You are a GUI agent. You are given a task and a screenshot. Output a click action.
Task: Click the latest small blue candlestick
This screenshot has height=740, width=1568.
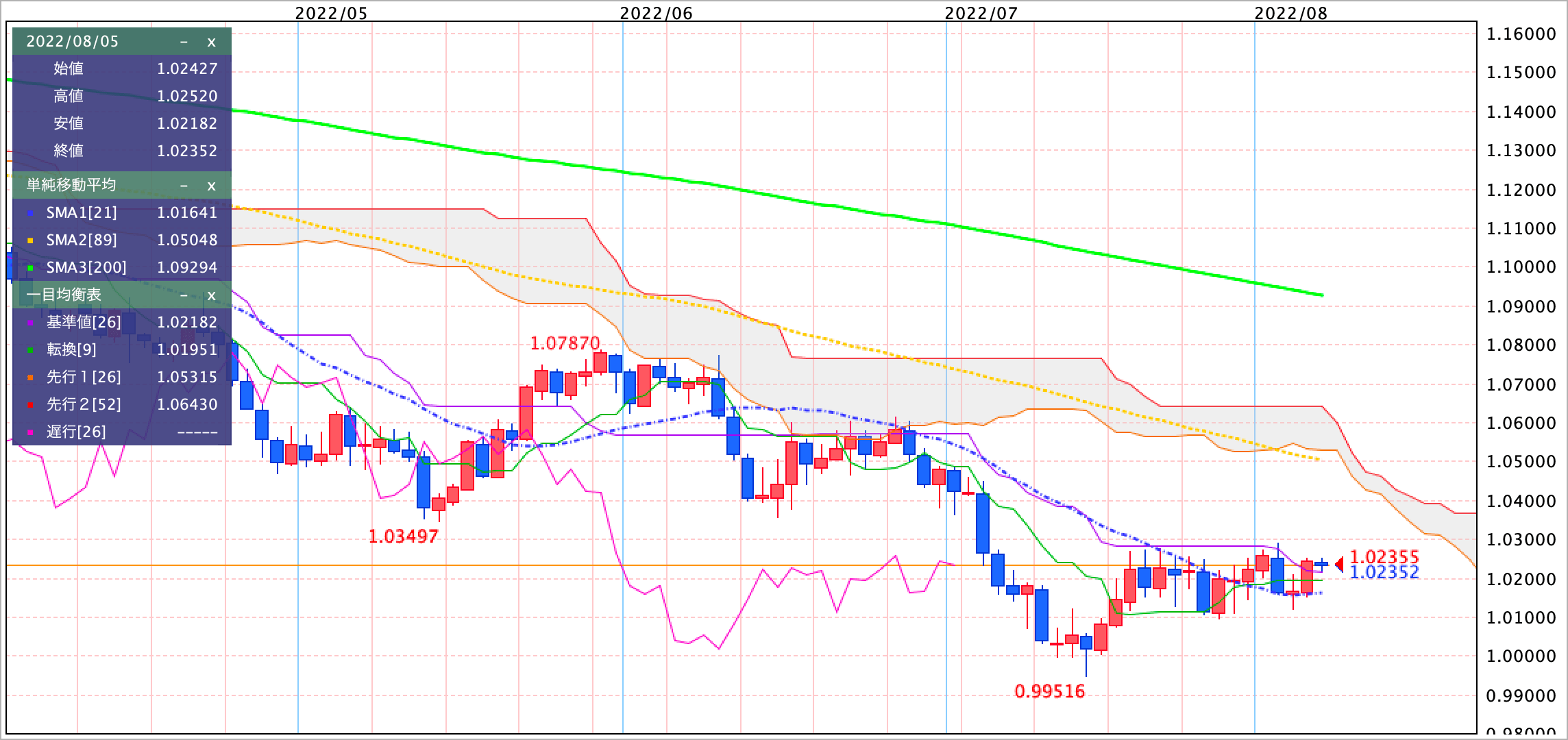1321,564
